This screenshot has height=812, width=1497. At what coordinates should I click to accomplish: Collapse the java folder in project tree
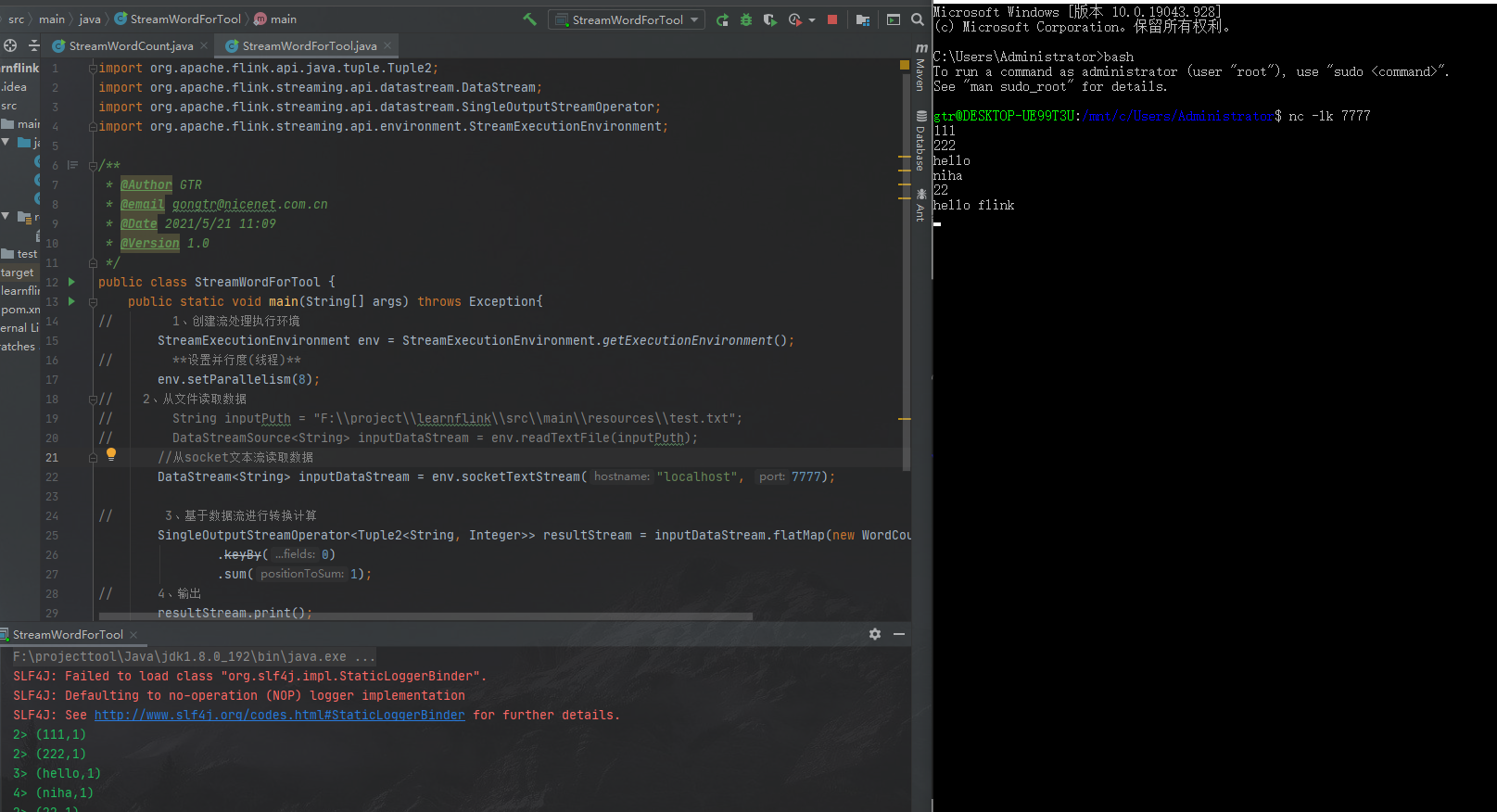(x=6, y=142)
